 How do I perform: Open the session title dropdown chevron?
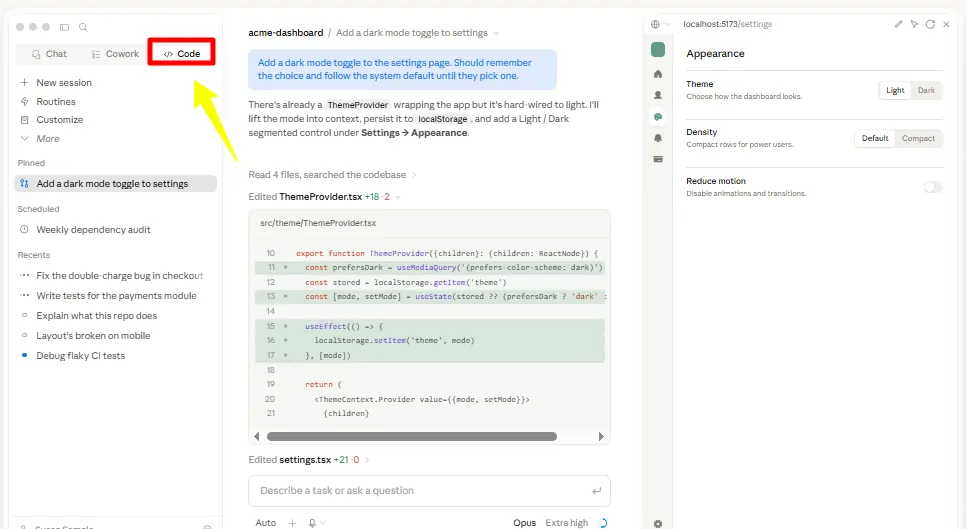[x=496, y=33]
